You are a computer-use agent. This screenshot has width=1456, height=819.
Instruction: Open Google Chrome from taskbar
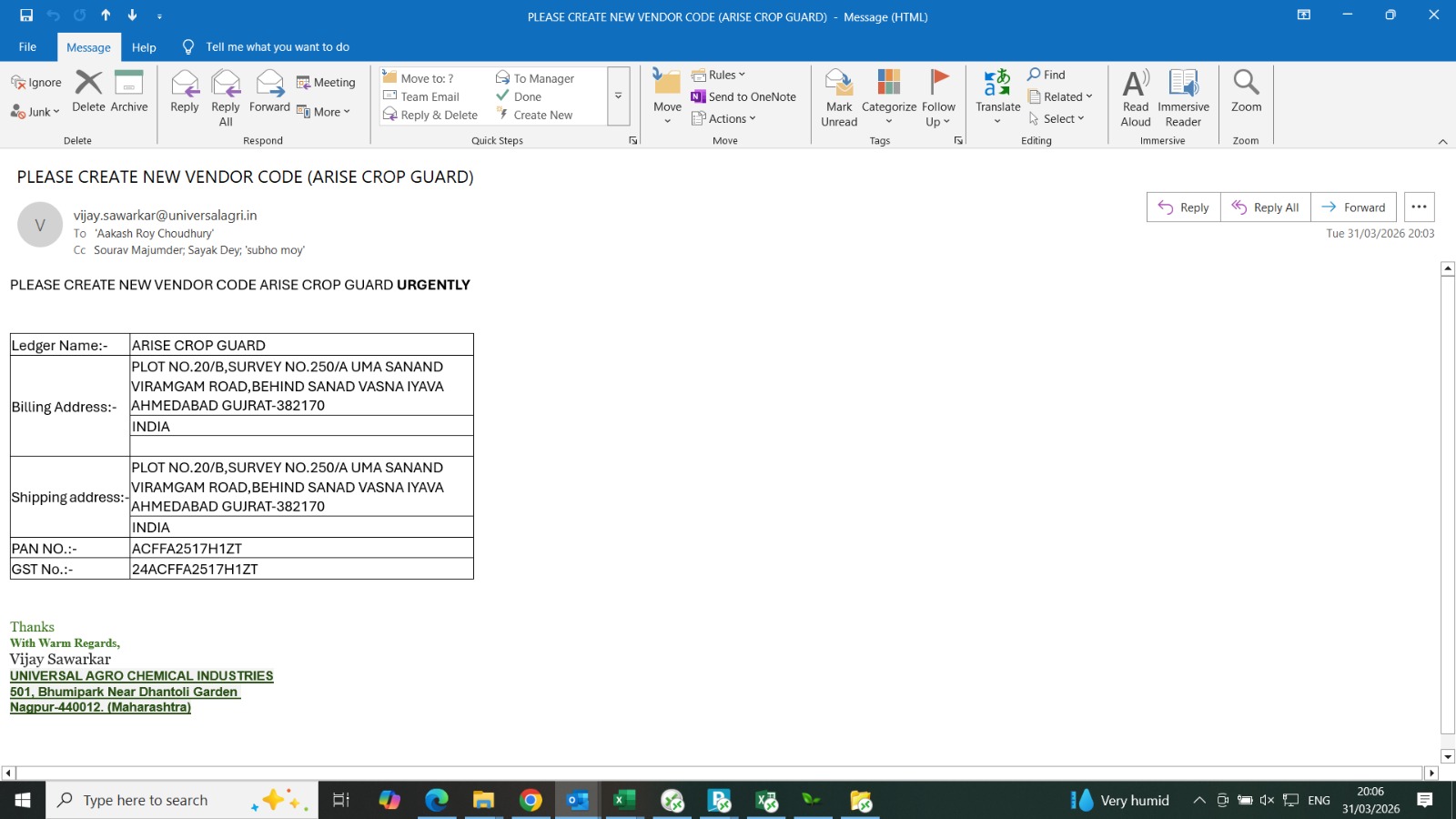531,800
